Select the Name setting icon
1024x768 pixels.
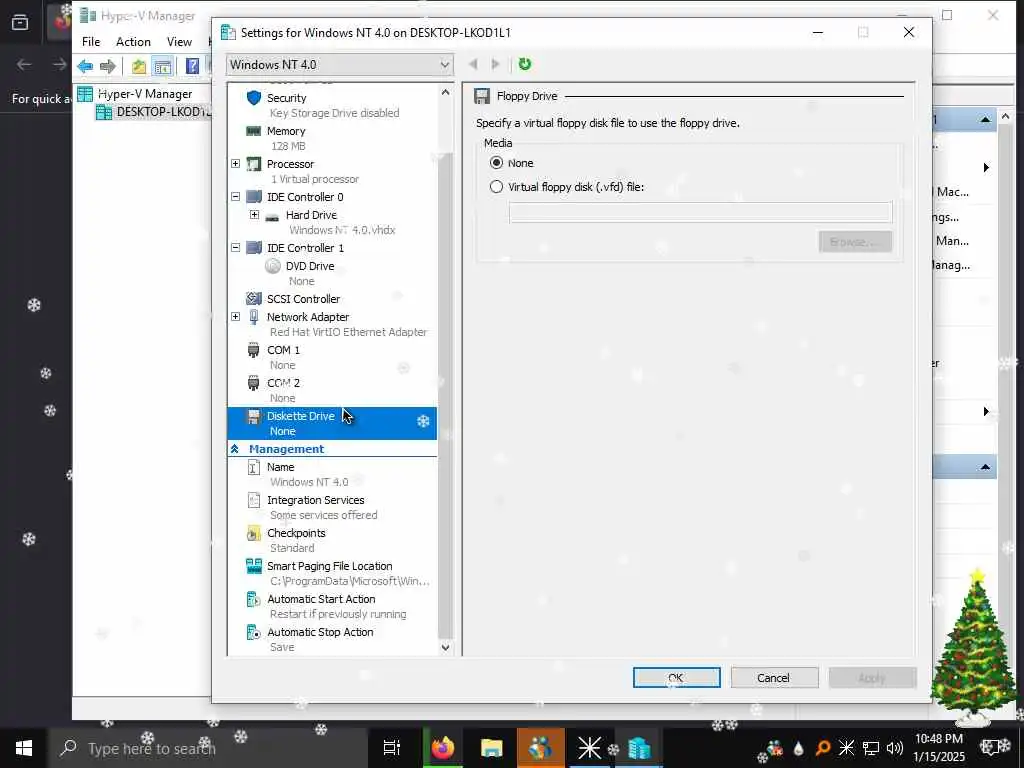pos(253,467)
